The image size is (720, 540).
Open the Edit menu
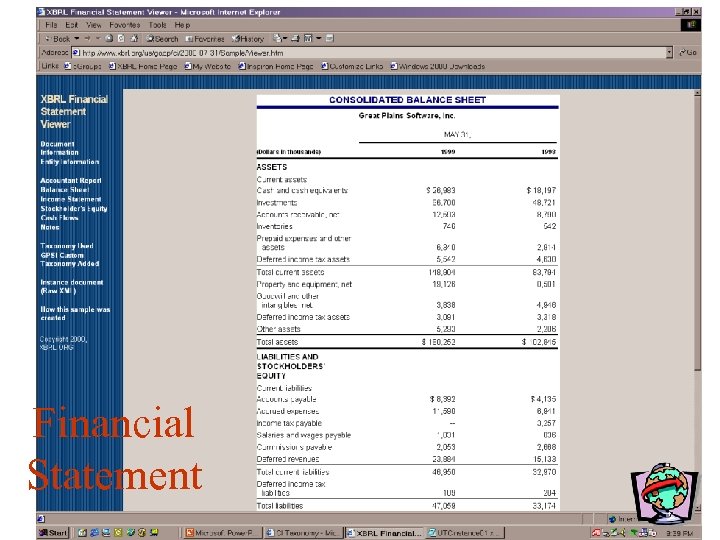(71, 25)
